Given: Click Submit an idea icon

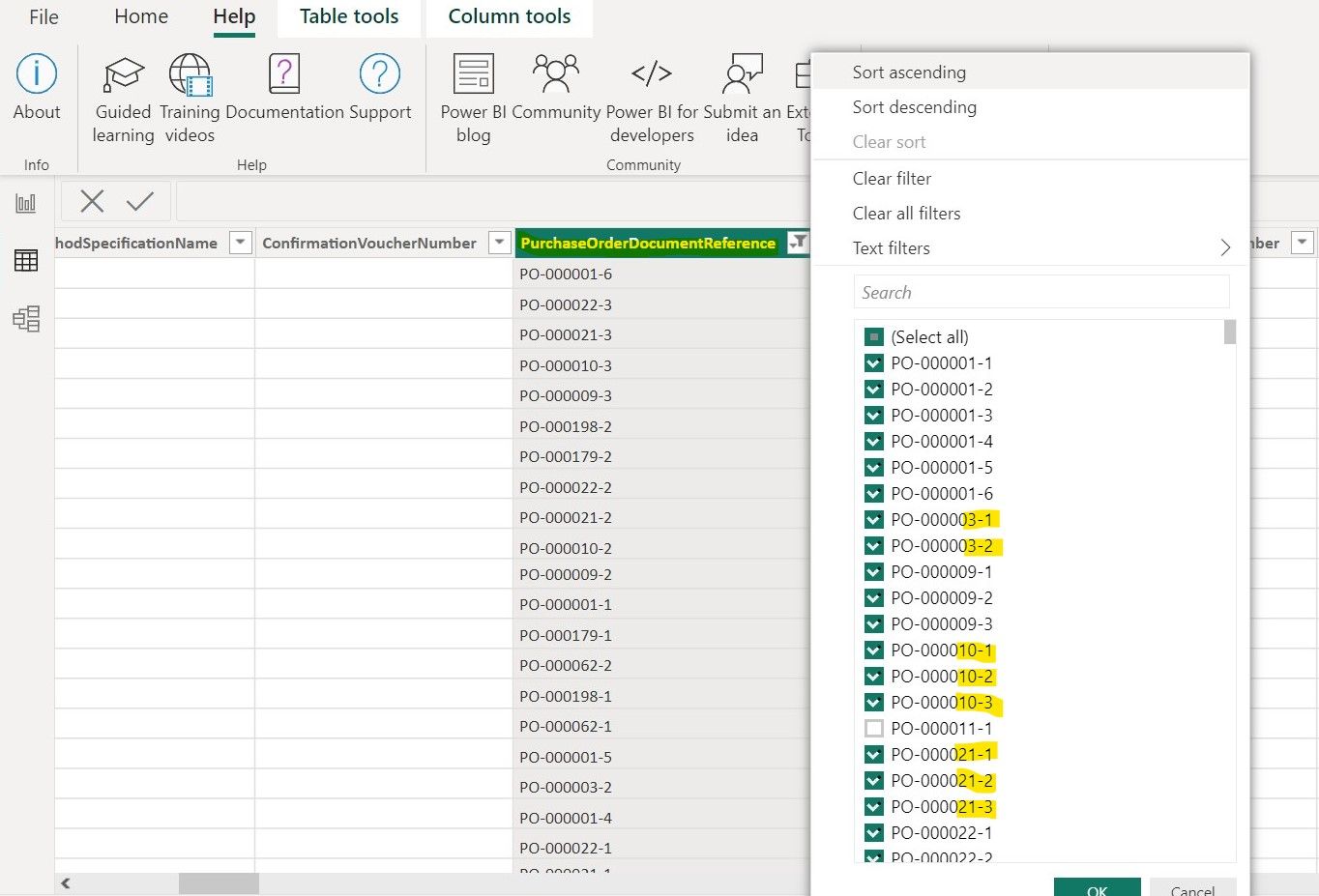Looking at the screenshot, I should pos(743,73).
